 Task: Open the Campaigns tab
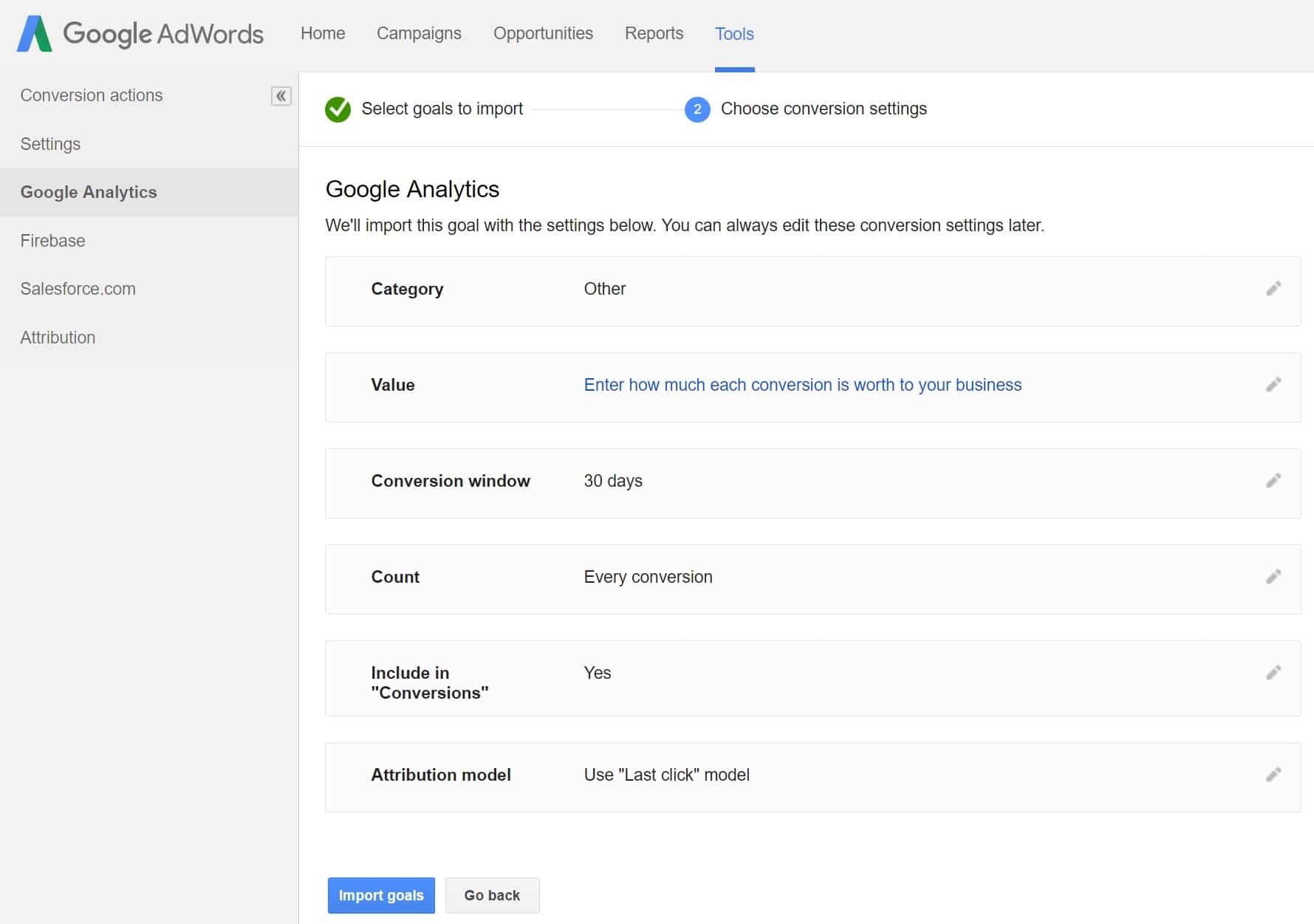(418, 33)
